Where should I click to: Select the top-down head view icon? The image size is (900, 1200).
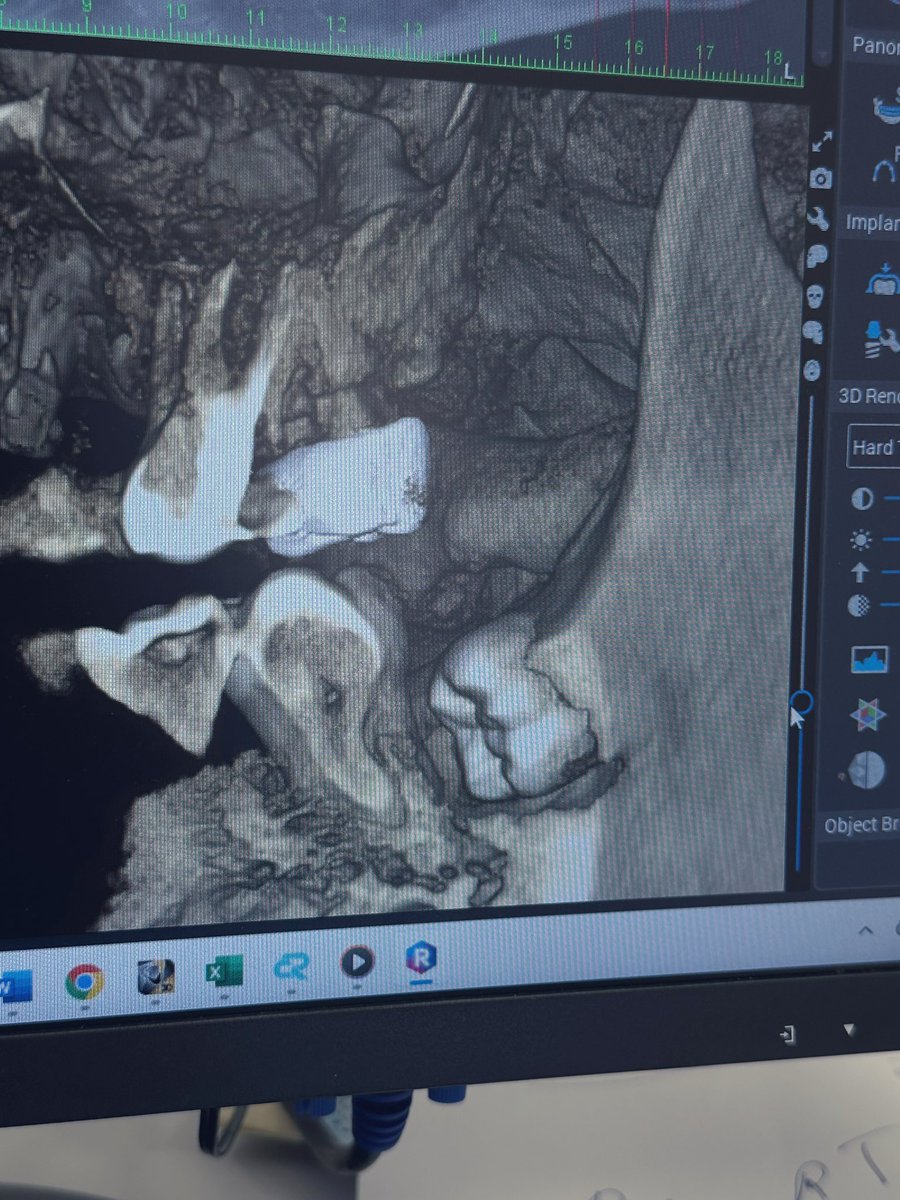pos(813,369)
